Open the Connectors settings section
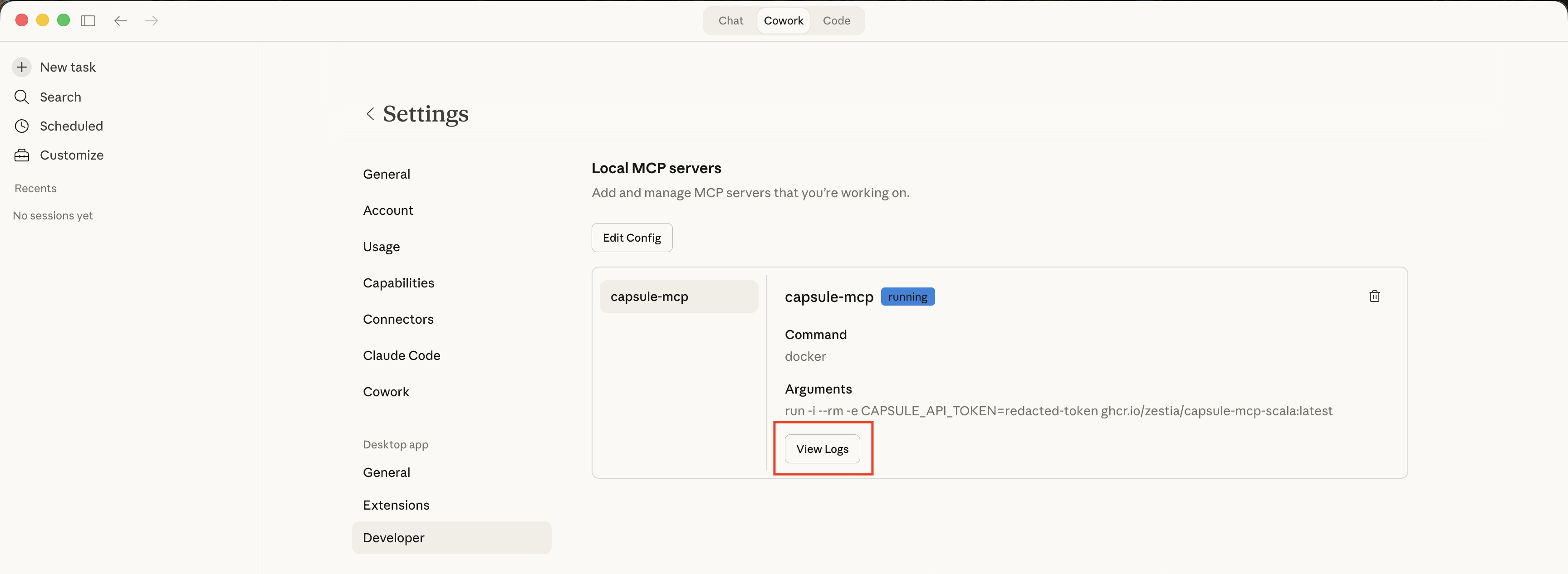Screen dimensions: 1568x574 (398, 319)
